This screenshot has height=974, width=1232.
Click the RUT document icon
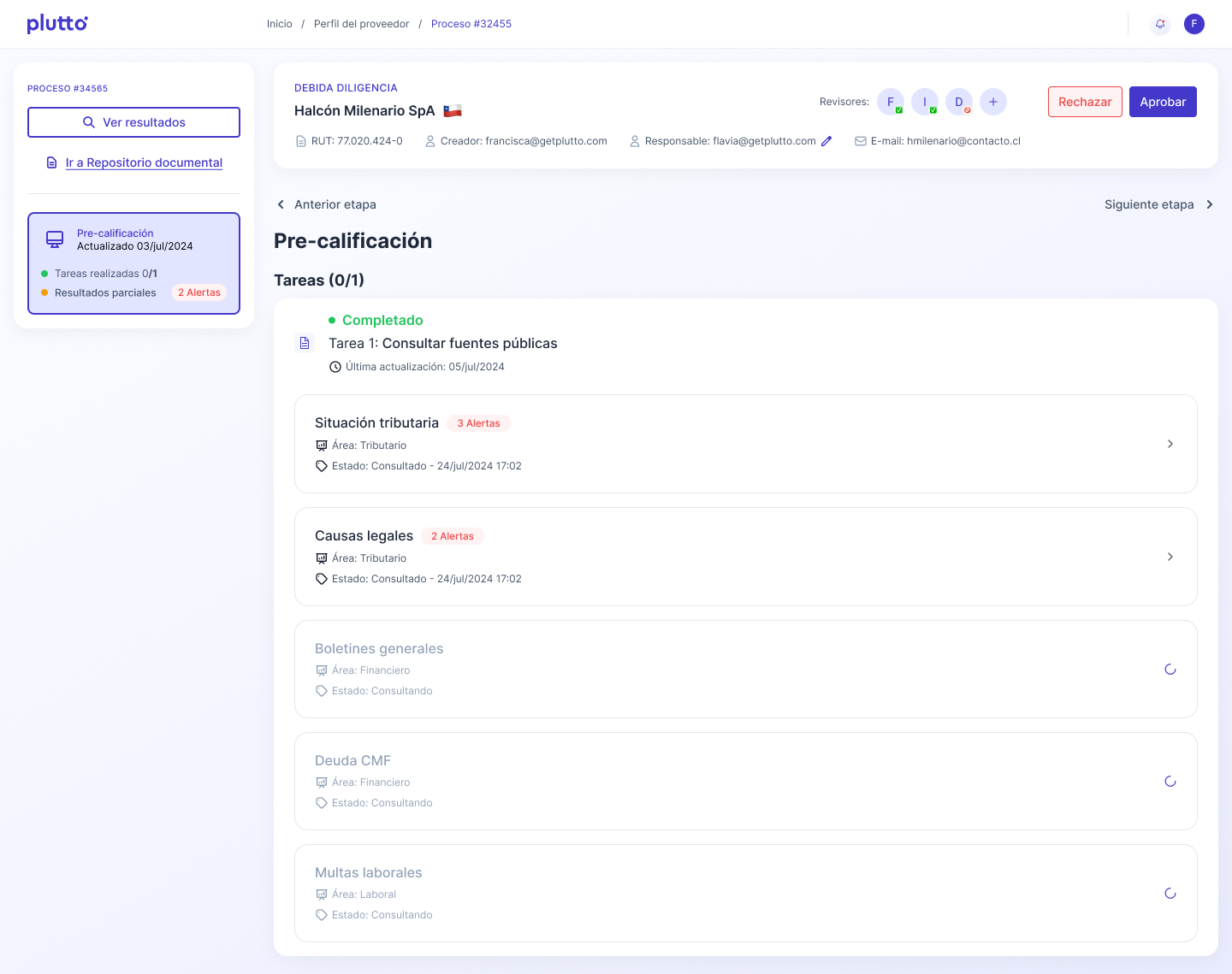[x=300, y=141]
